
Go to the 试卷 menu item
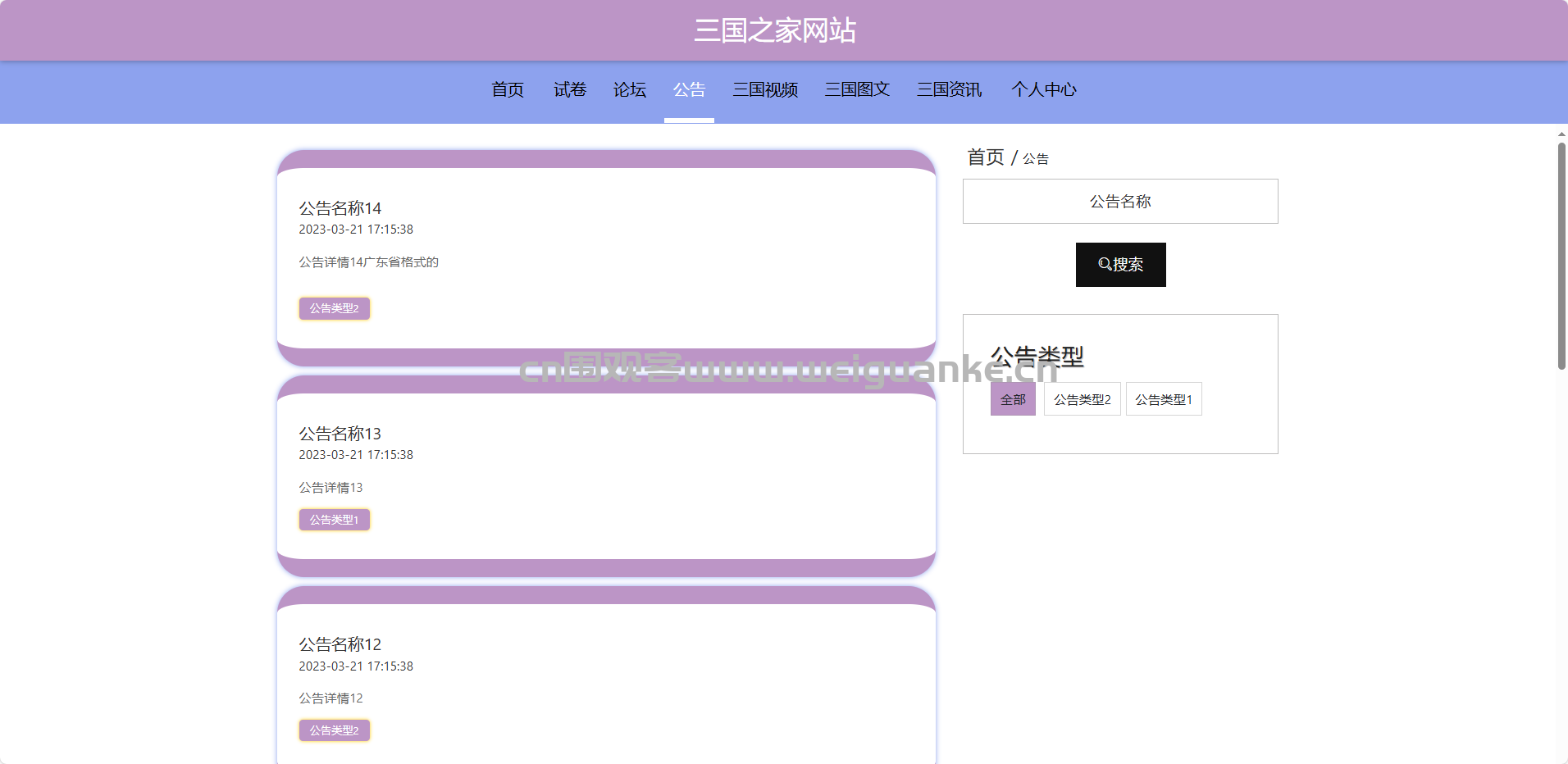[569, 90]
